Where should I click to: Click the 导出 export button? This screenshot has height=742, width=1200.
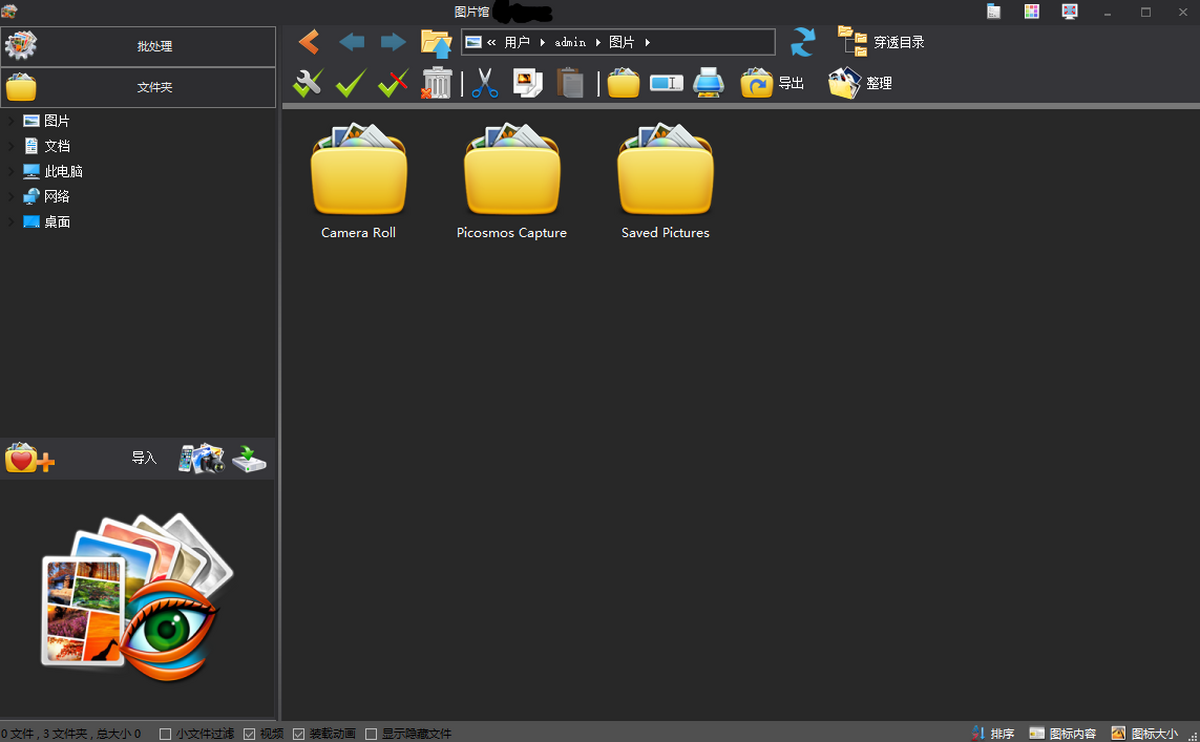[773, 83]
